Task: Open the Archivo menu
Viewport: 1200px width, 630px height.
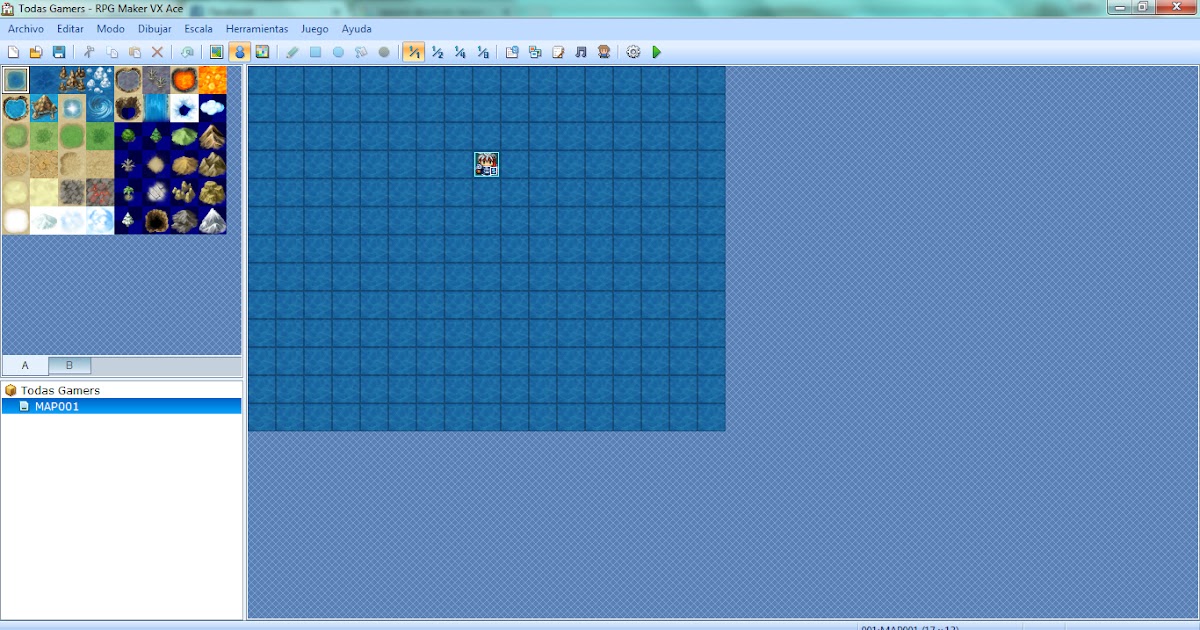Action: point(26,29)
